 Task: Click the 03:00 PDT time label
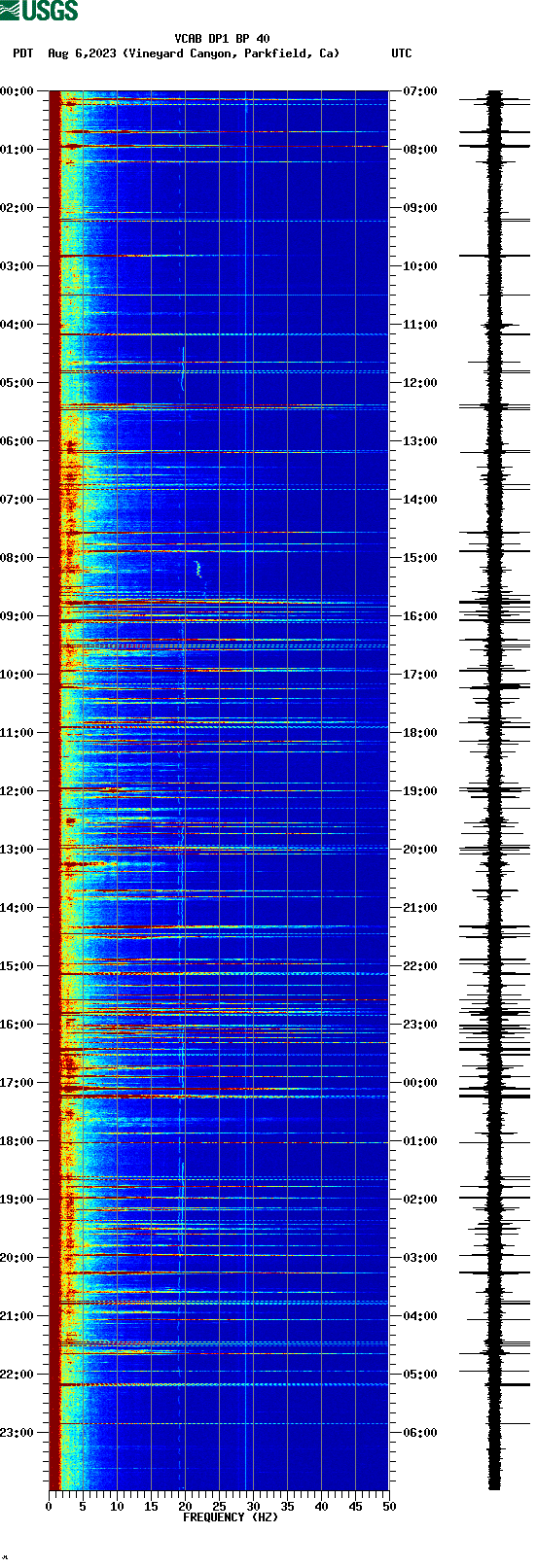click(x=17, y=266)
